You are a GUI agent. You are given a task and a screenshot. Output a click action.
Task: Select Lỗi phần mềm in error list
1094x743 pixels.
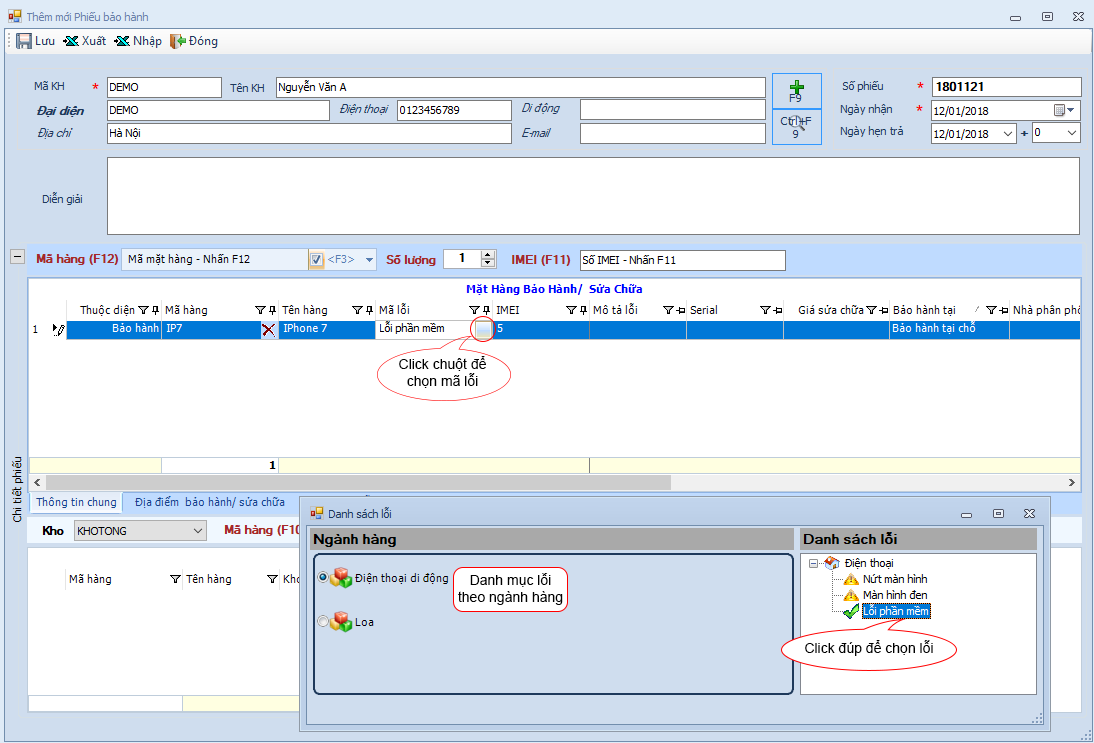point(896,611)
